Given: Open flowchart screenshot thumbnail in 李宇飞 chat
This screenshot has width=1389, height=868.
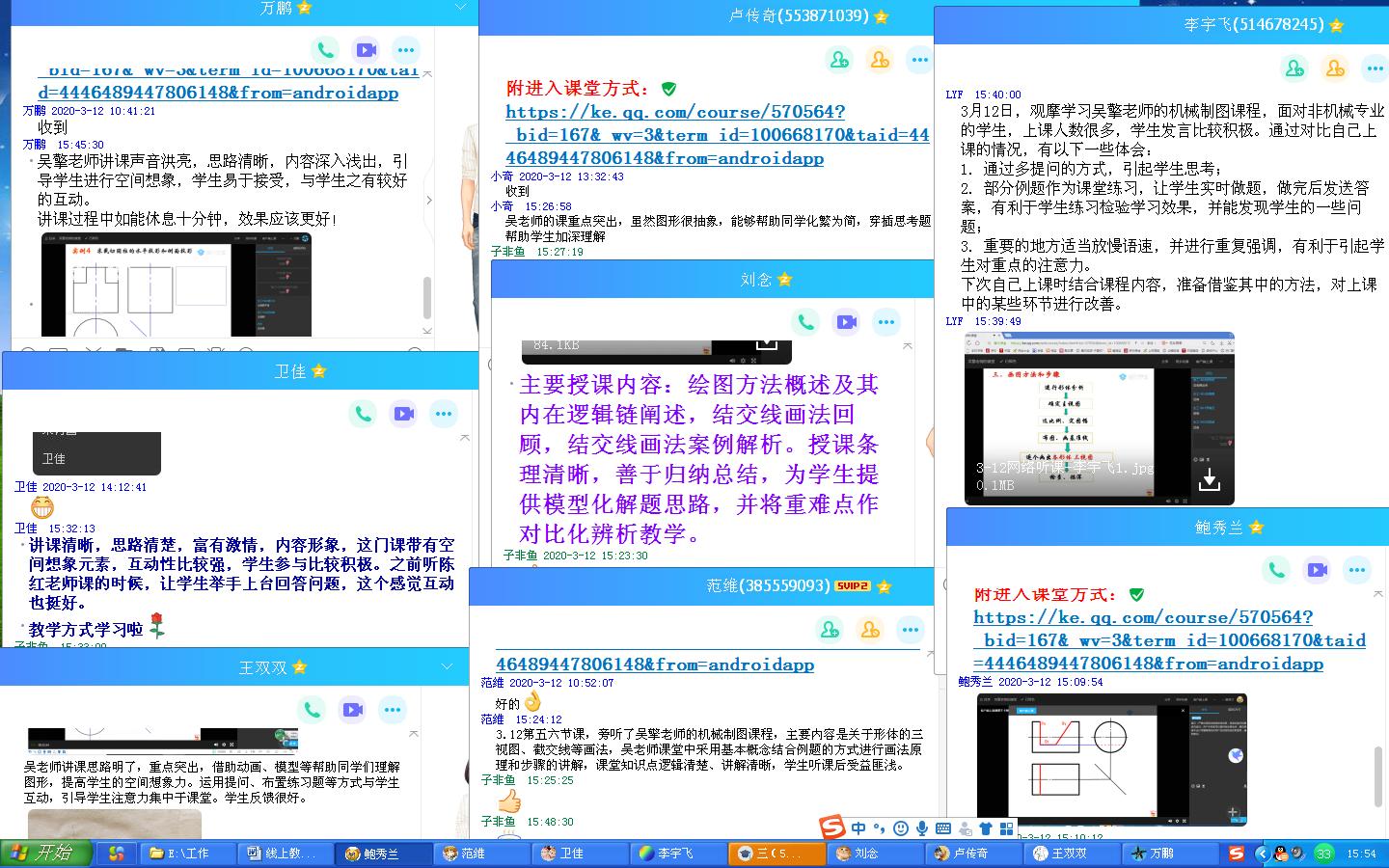Looking at the screenshot, I should click(x=1100, y=419).
